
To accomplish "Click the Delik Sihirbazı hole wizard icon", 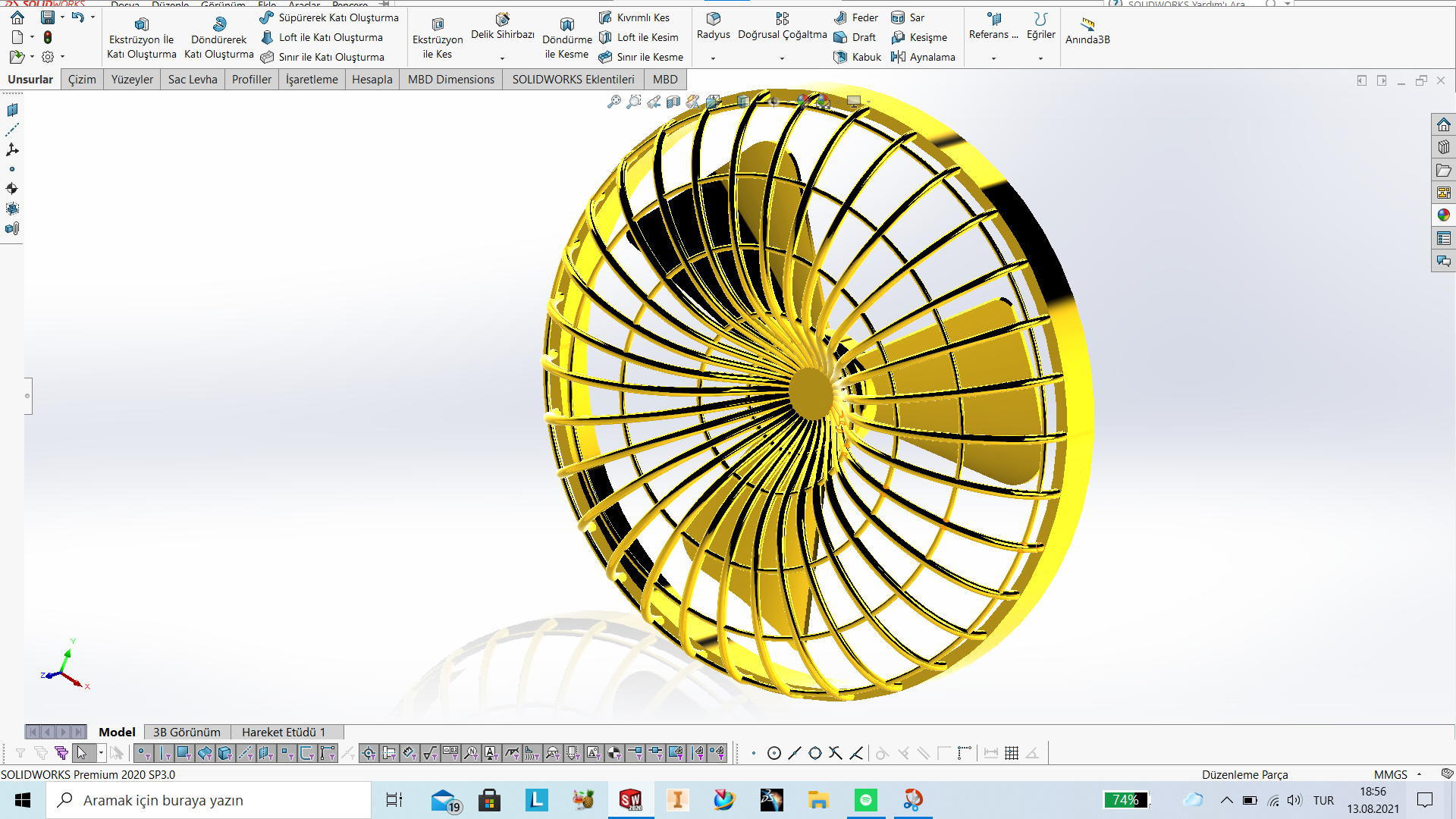I will pyautogui.click(x=503, y=19).
